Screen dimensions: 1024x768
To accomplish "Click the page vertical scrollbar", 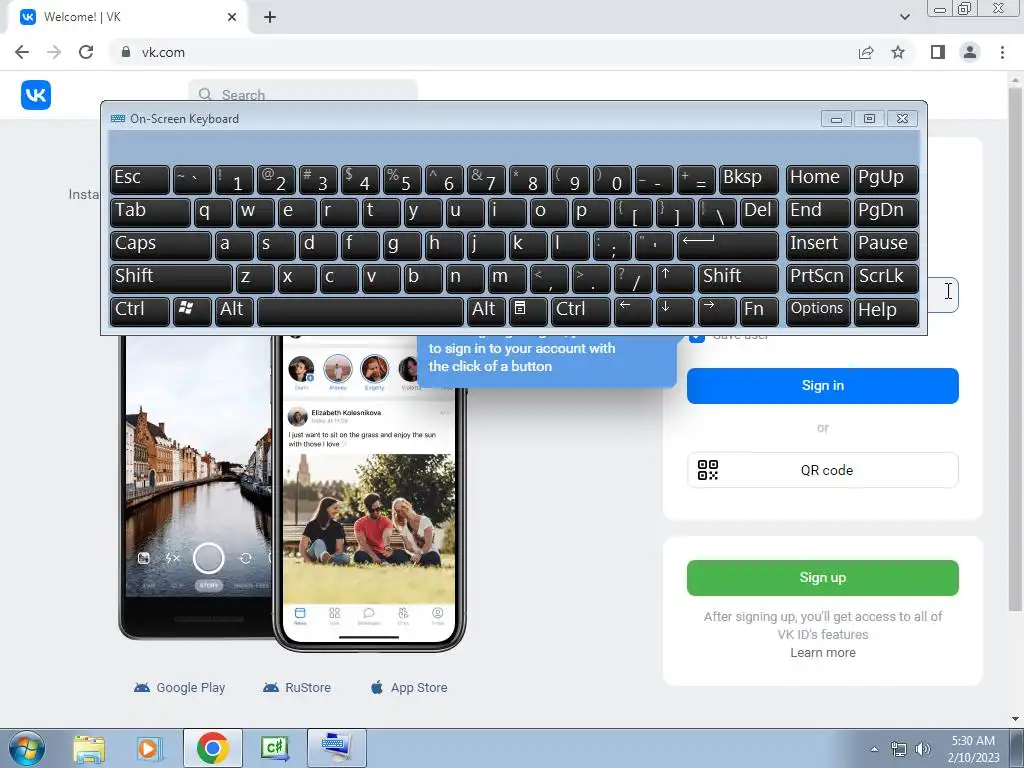I will pos(1015,349).
